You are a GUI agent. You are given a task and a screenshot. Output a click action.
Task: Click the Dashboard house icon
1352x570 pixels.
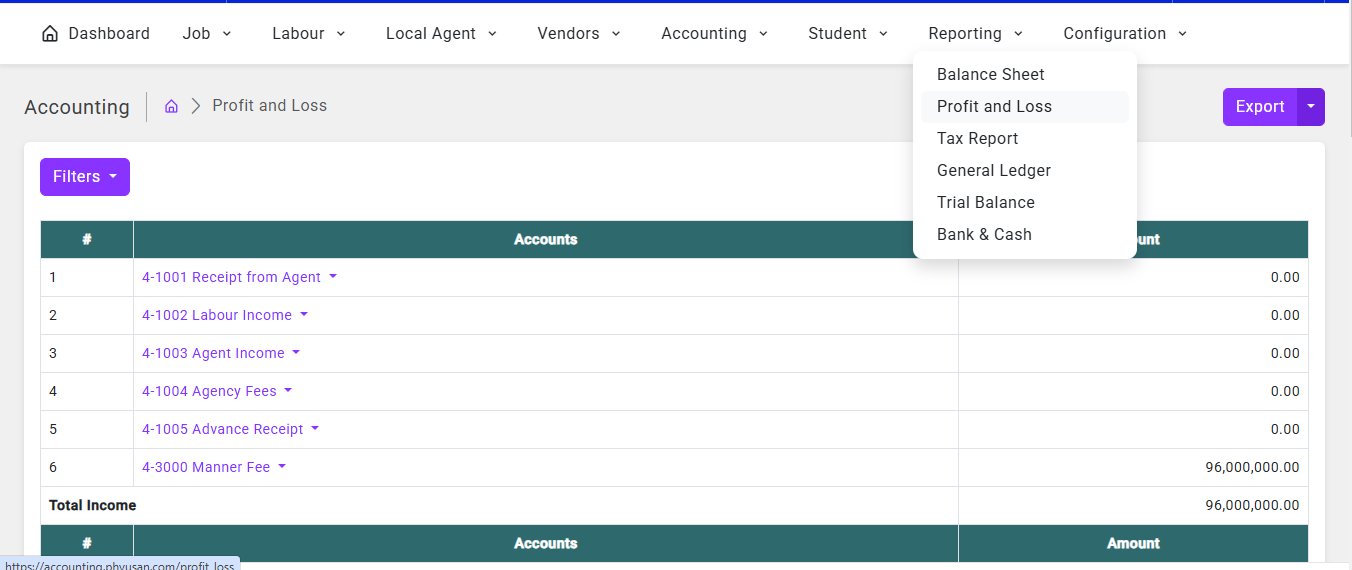(50, 33)
